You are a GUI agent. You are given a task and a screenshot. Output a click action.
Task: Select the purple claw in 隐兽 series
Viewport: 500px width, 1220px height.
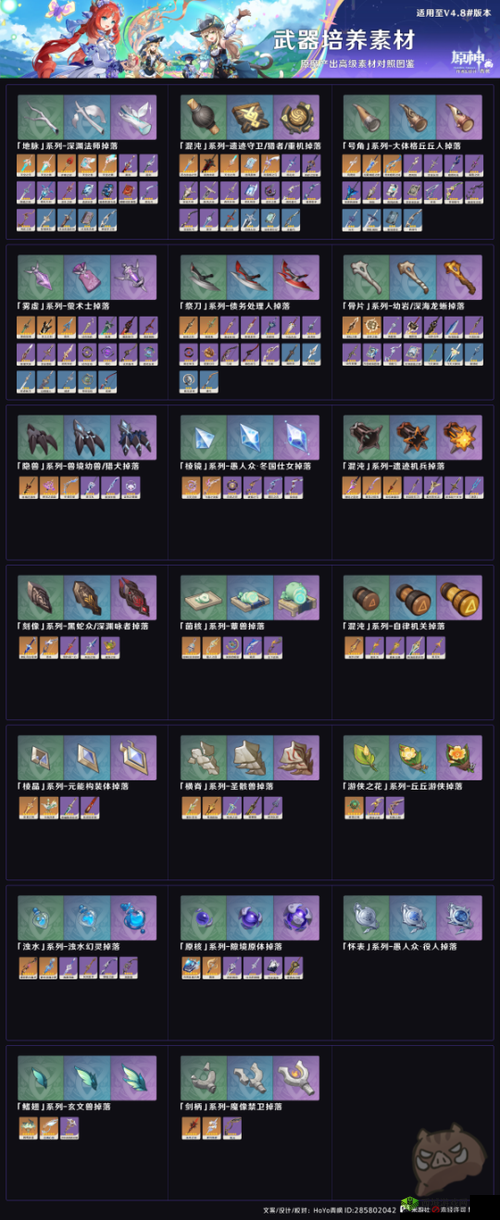click(x=134, y=436)
